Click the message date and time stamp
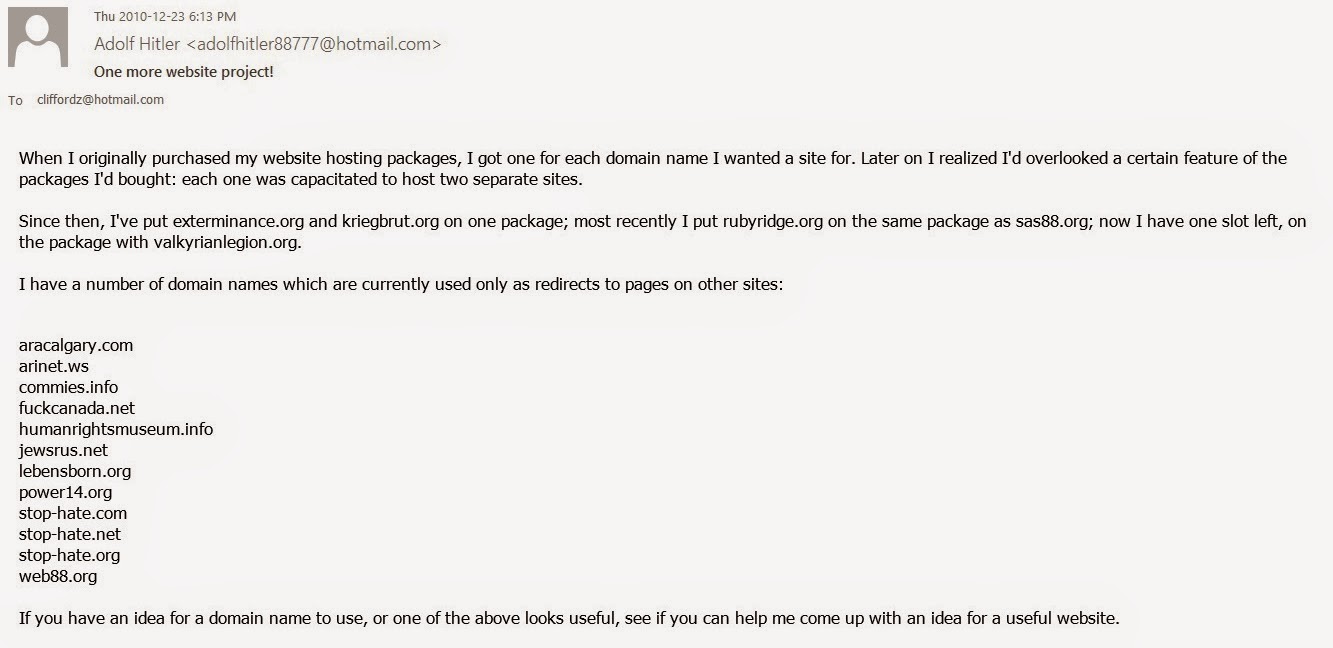The image size is (1333, 648). (x=165, y=17)
